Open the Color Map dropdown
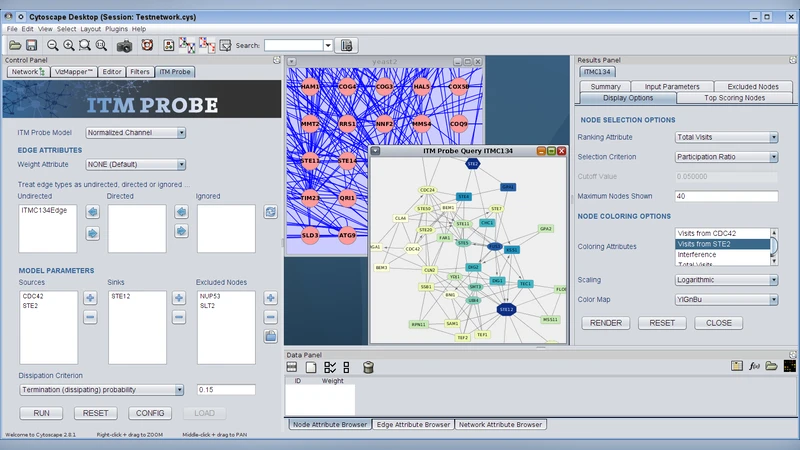 (726, 299)
